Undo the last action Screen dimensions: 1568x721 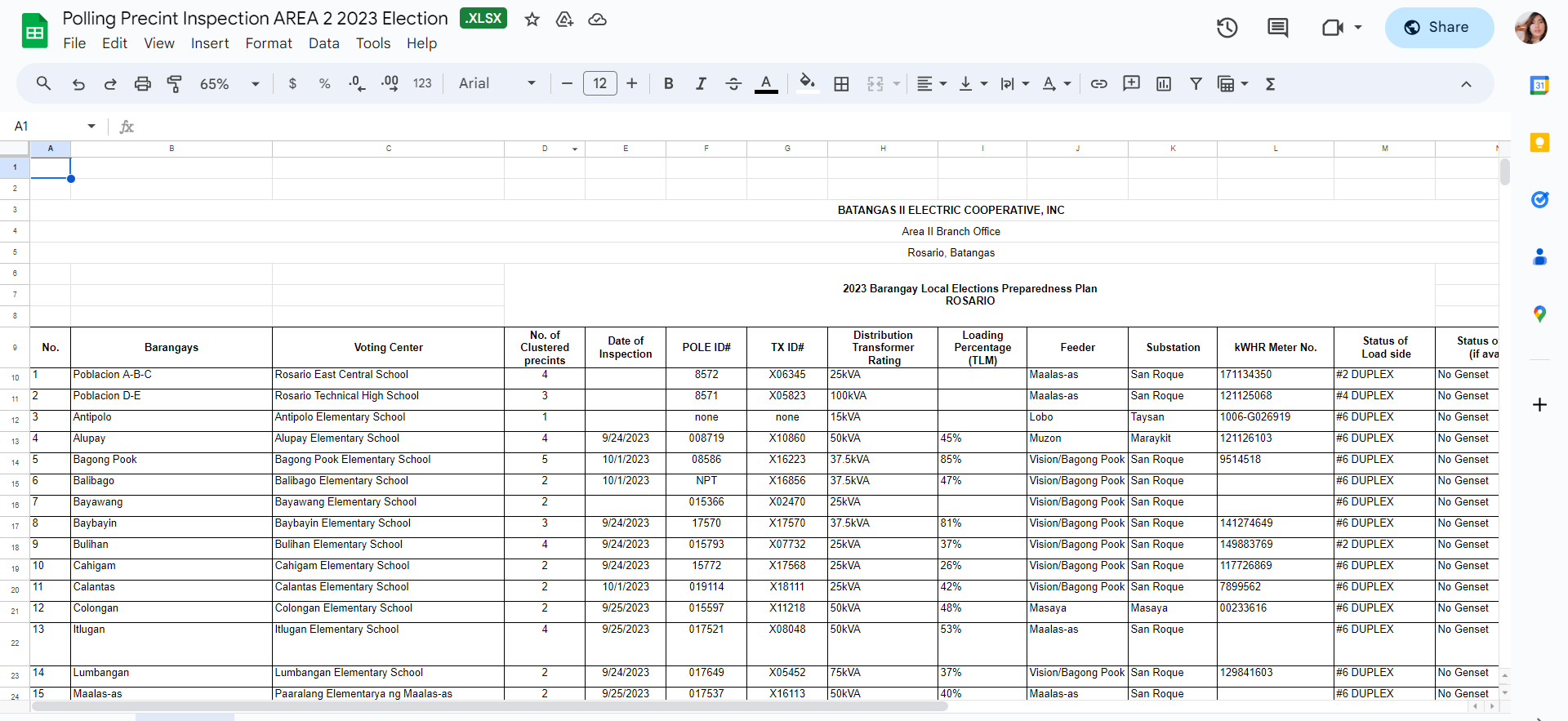[78, 83]
